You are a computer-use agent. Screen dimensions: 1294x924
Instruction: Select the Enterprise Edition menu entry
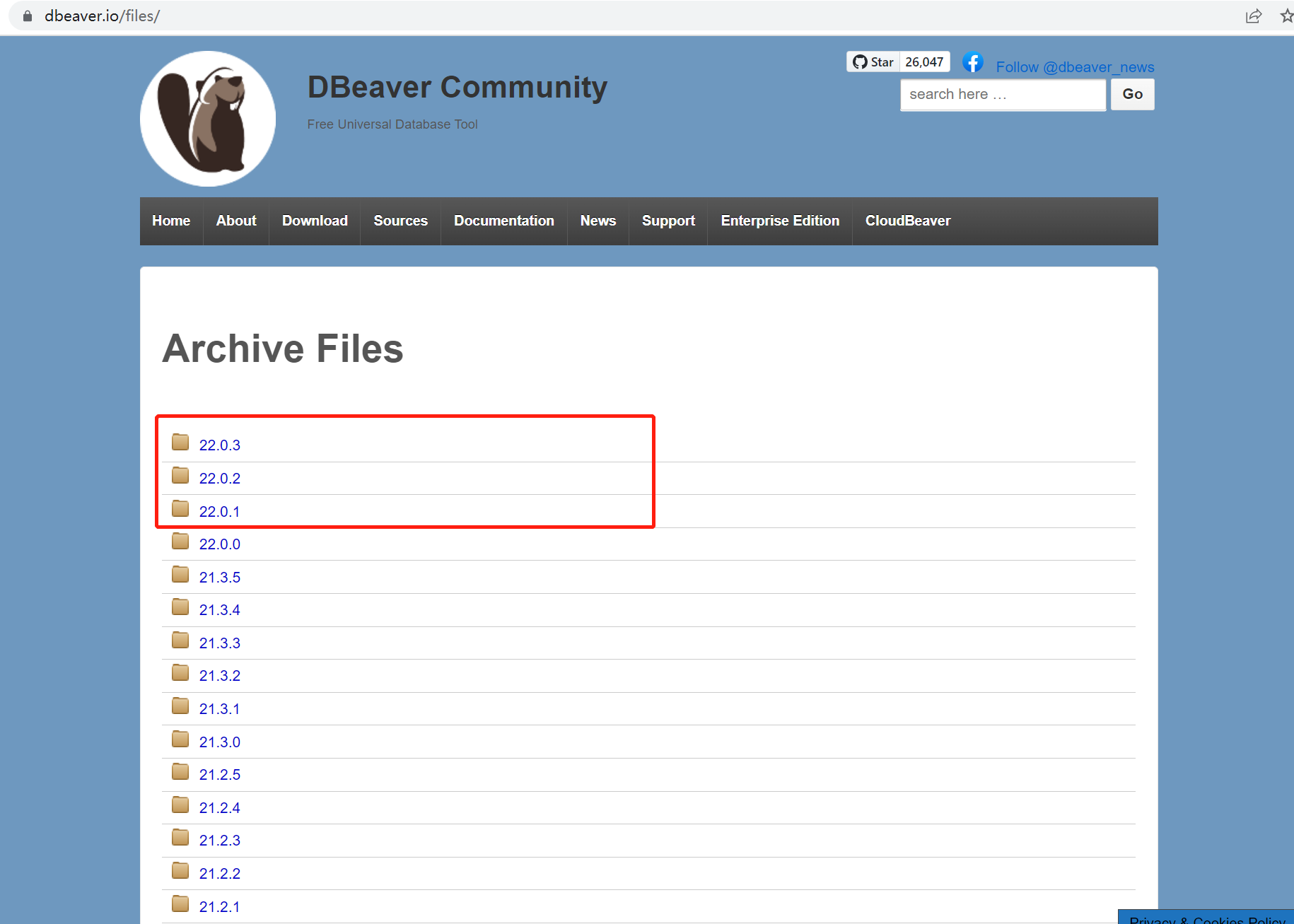pos(779,221)
